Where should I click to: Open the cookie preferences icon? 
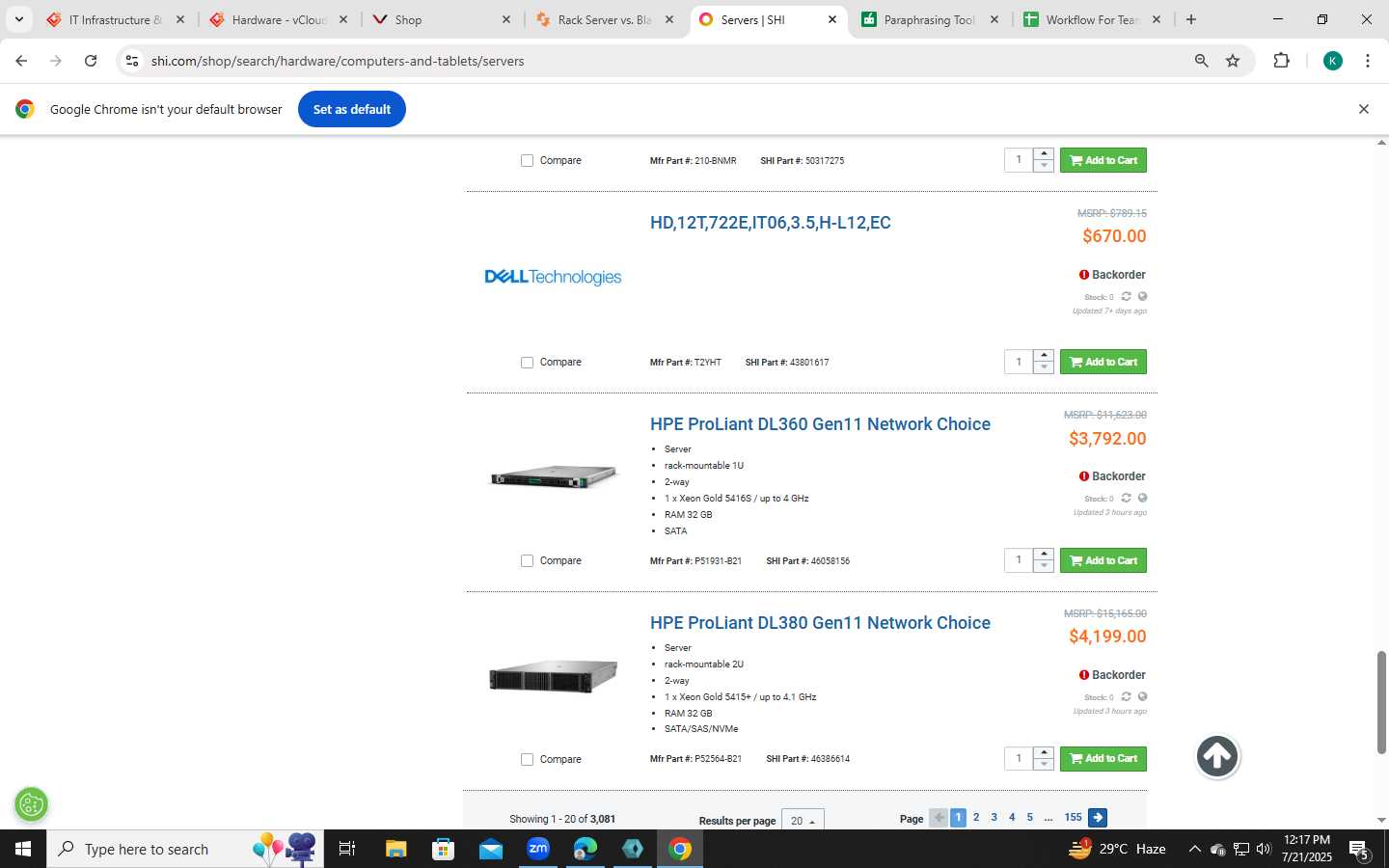32,803
